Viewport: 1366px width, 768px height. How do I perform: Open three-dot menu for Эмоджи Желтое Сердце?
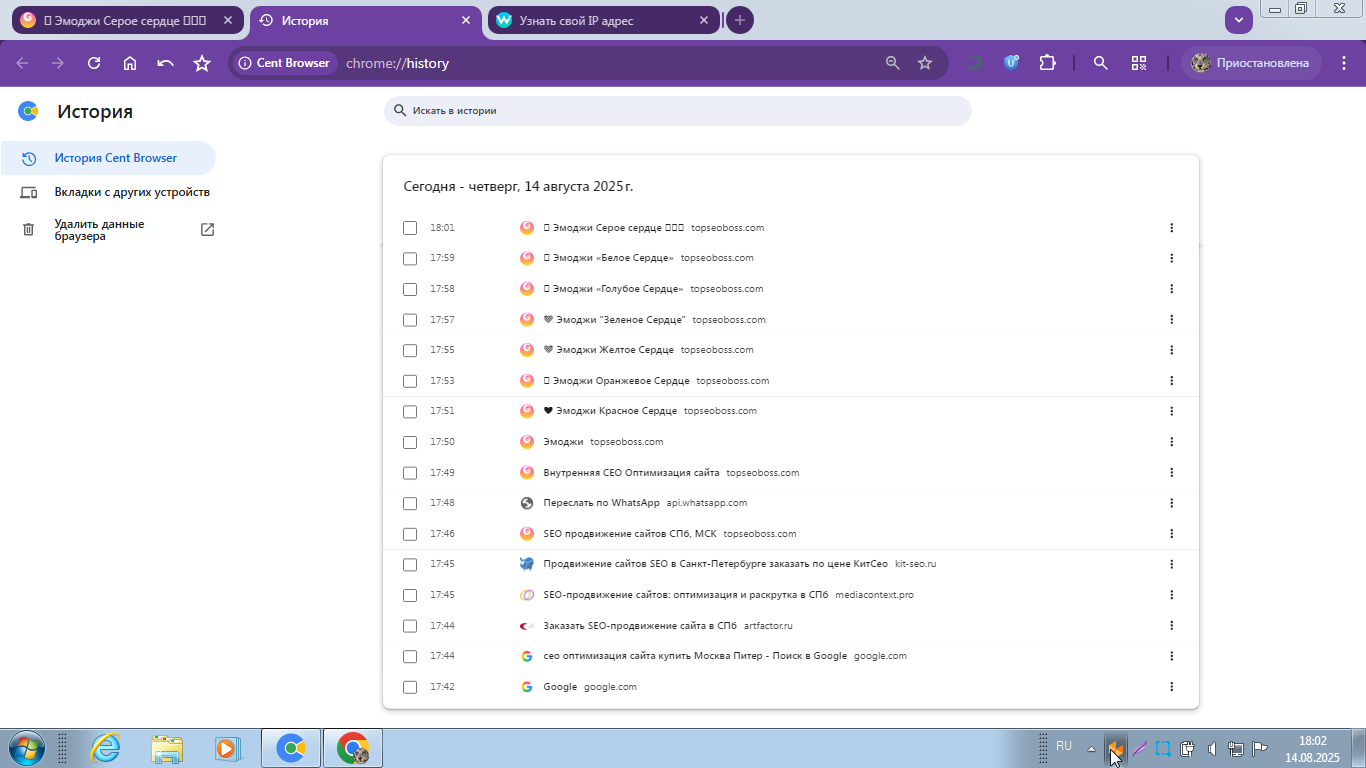tap(1171, 350)
